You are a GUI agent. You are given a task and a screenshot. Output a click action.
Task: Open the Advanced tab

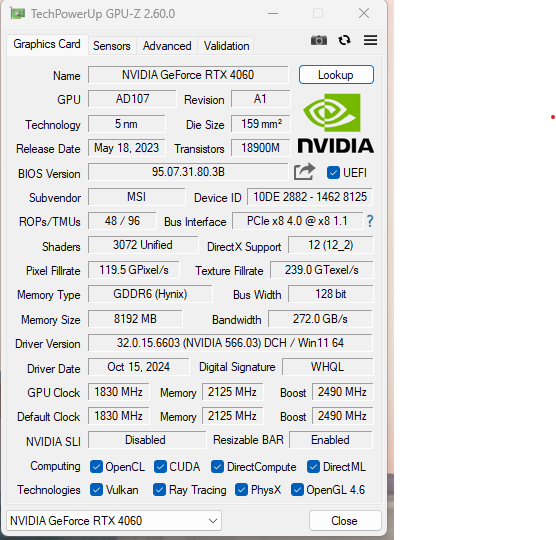point(167,46)
